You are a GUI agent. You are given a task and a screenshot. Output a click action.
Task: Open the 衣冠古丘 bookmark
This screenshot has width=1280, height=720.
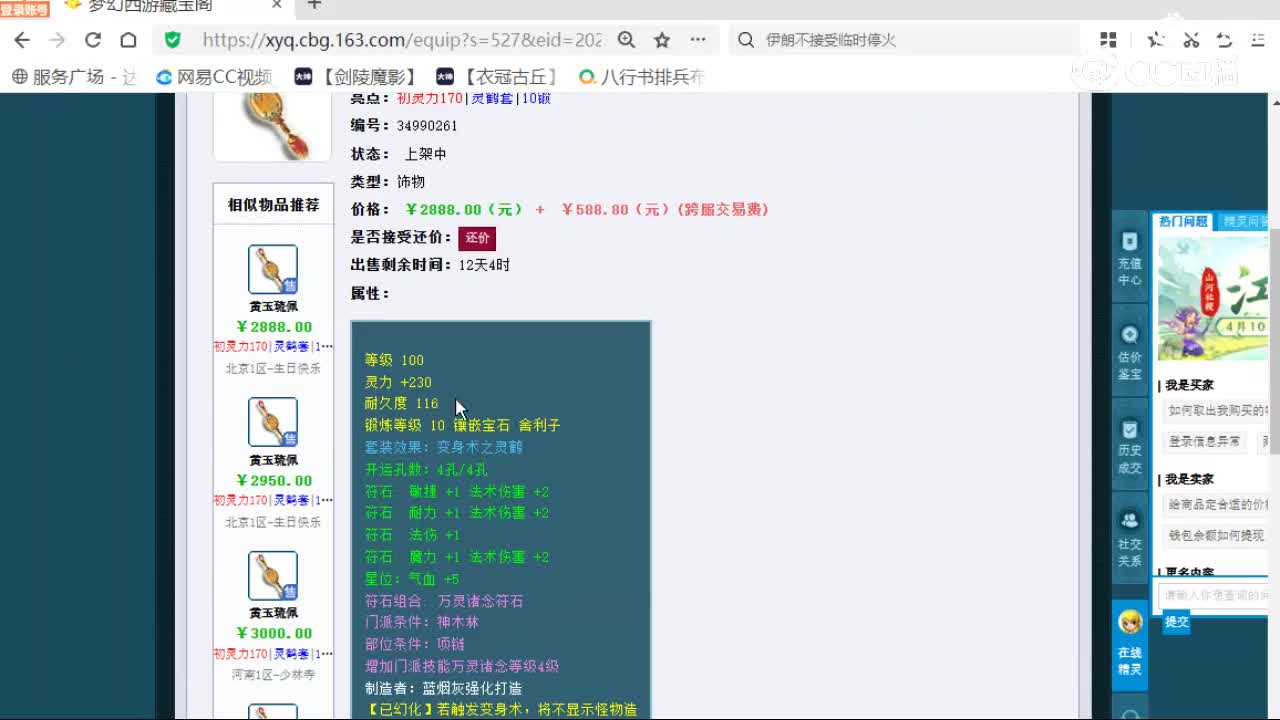click(x=497, y=77)
